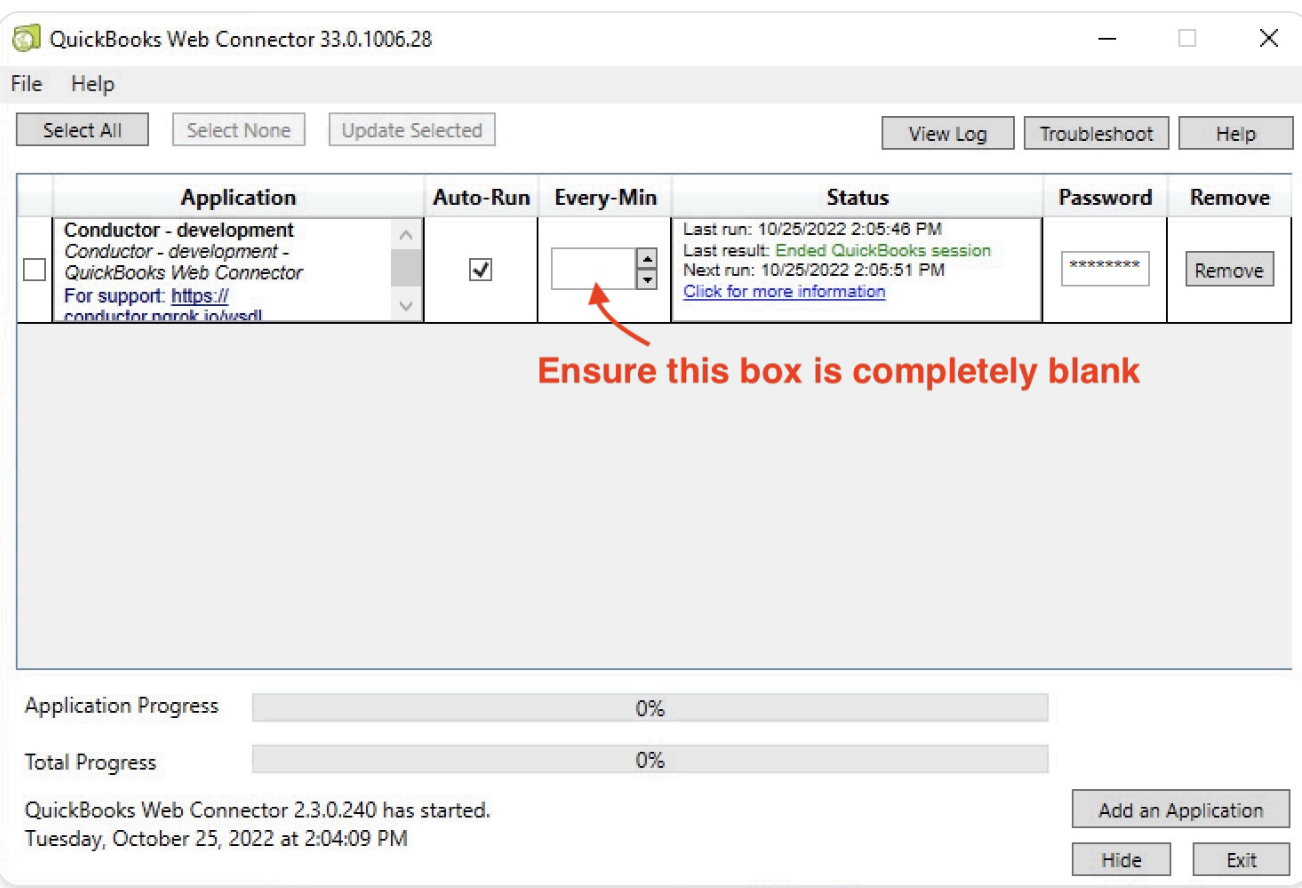The width and height of the screenshot is (1302, 888).
Task: Open the Click for more information link
Action: click(784, 291)
